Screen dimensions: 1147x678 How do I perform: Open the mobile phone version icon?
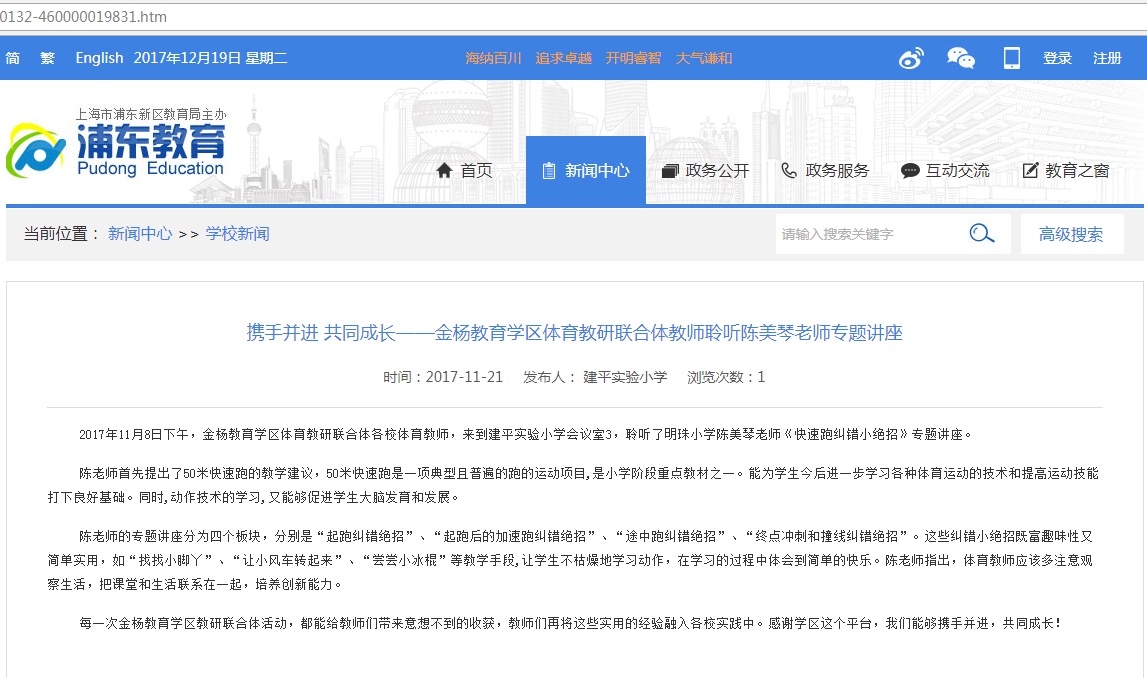click(x=1012, y=58)
